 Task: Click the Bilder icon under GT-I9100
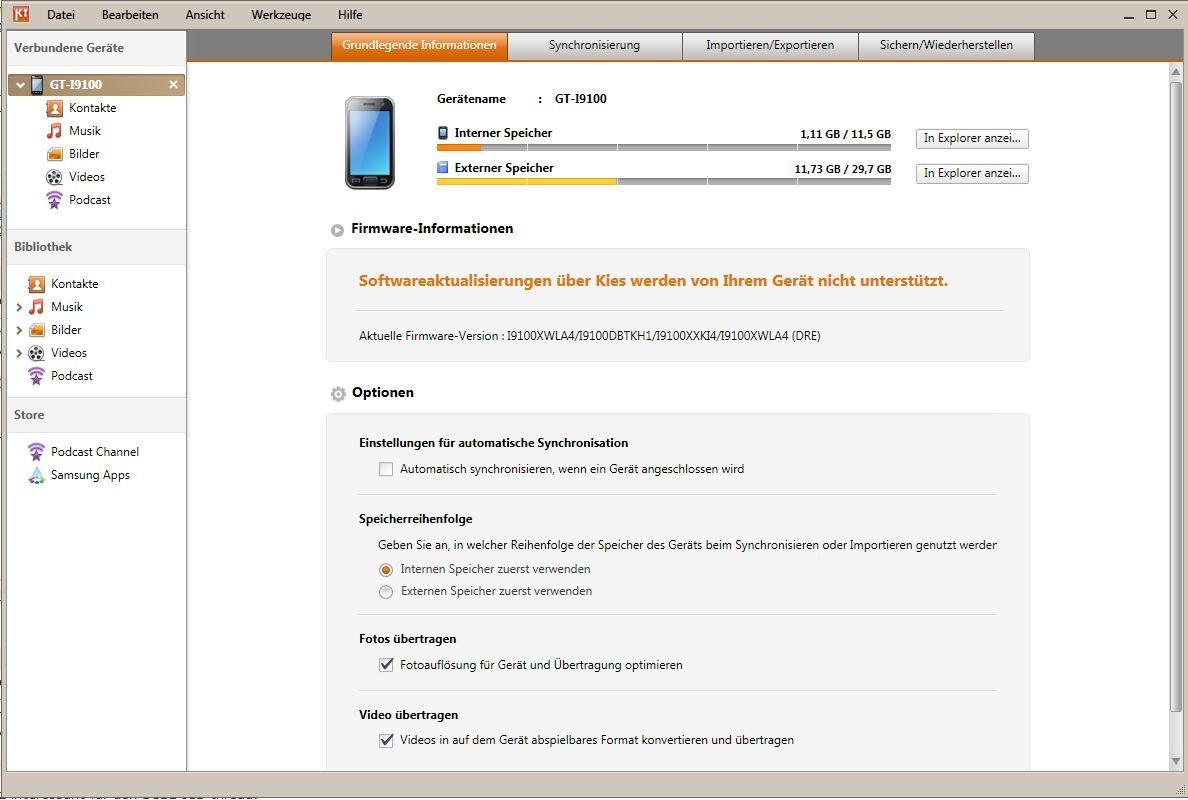click(55, 155)
